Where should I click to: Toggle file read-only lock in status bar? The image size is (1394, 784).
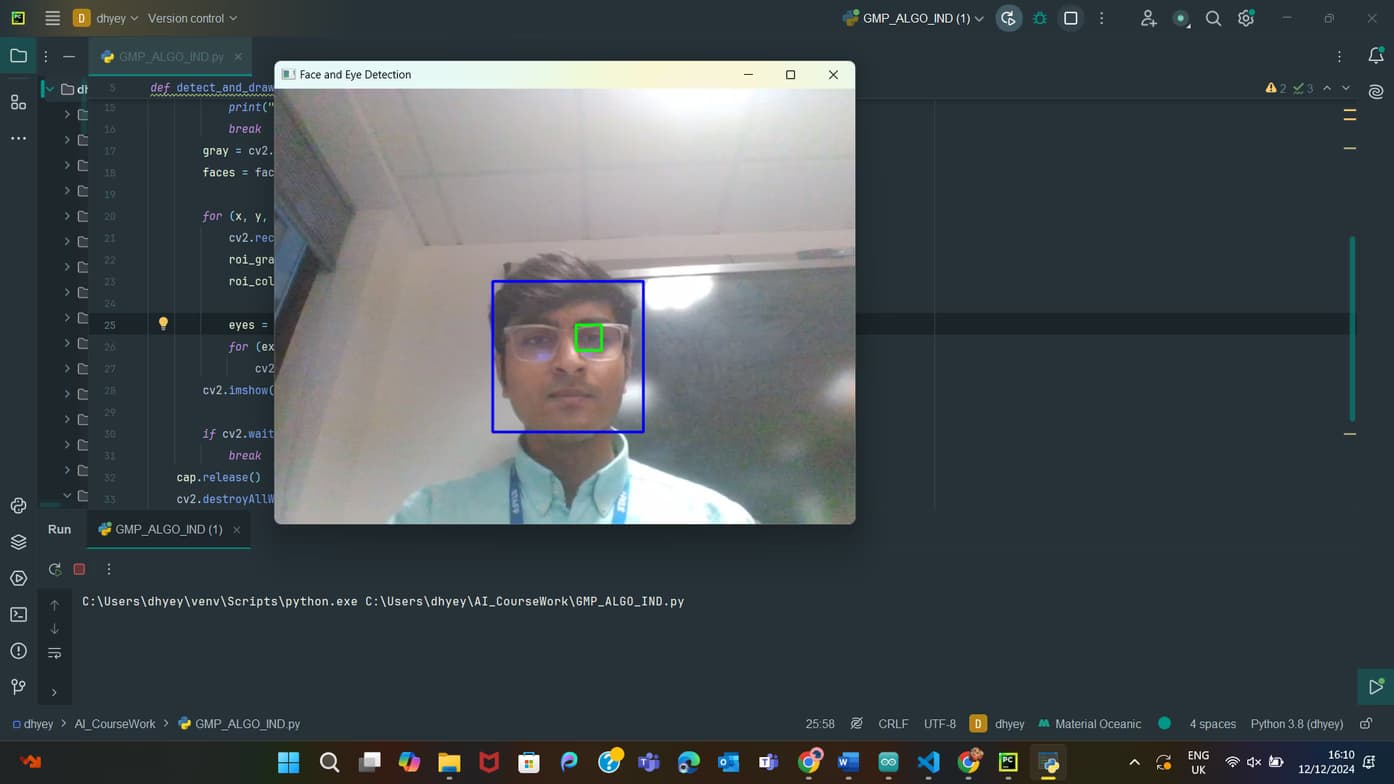click(x=1366, y=723)
